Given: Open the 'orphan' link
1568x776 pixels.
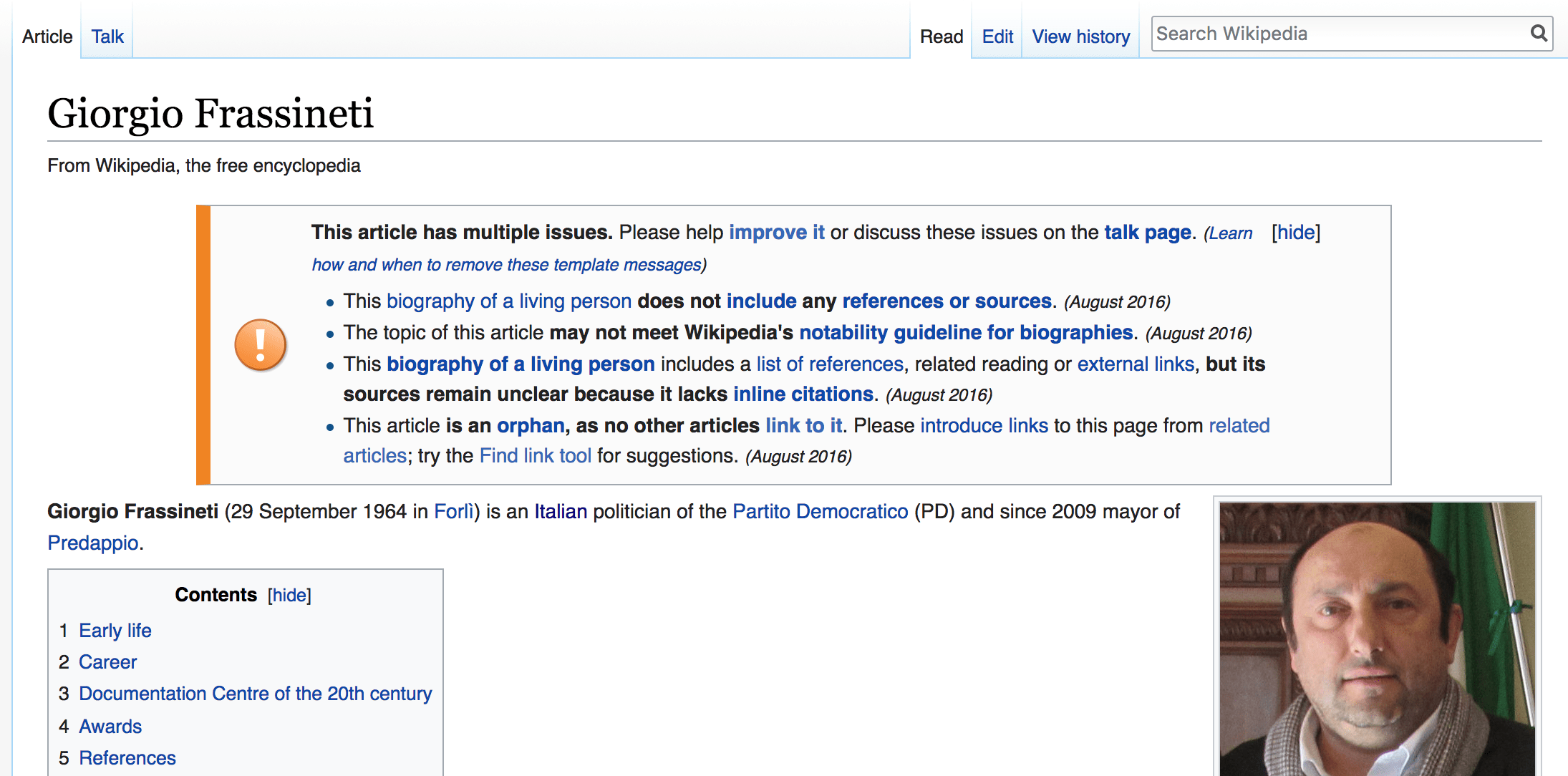Looking at the screenshot, I should coord(531,426).
